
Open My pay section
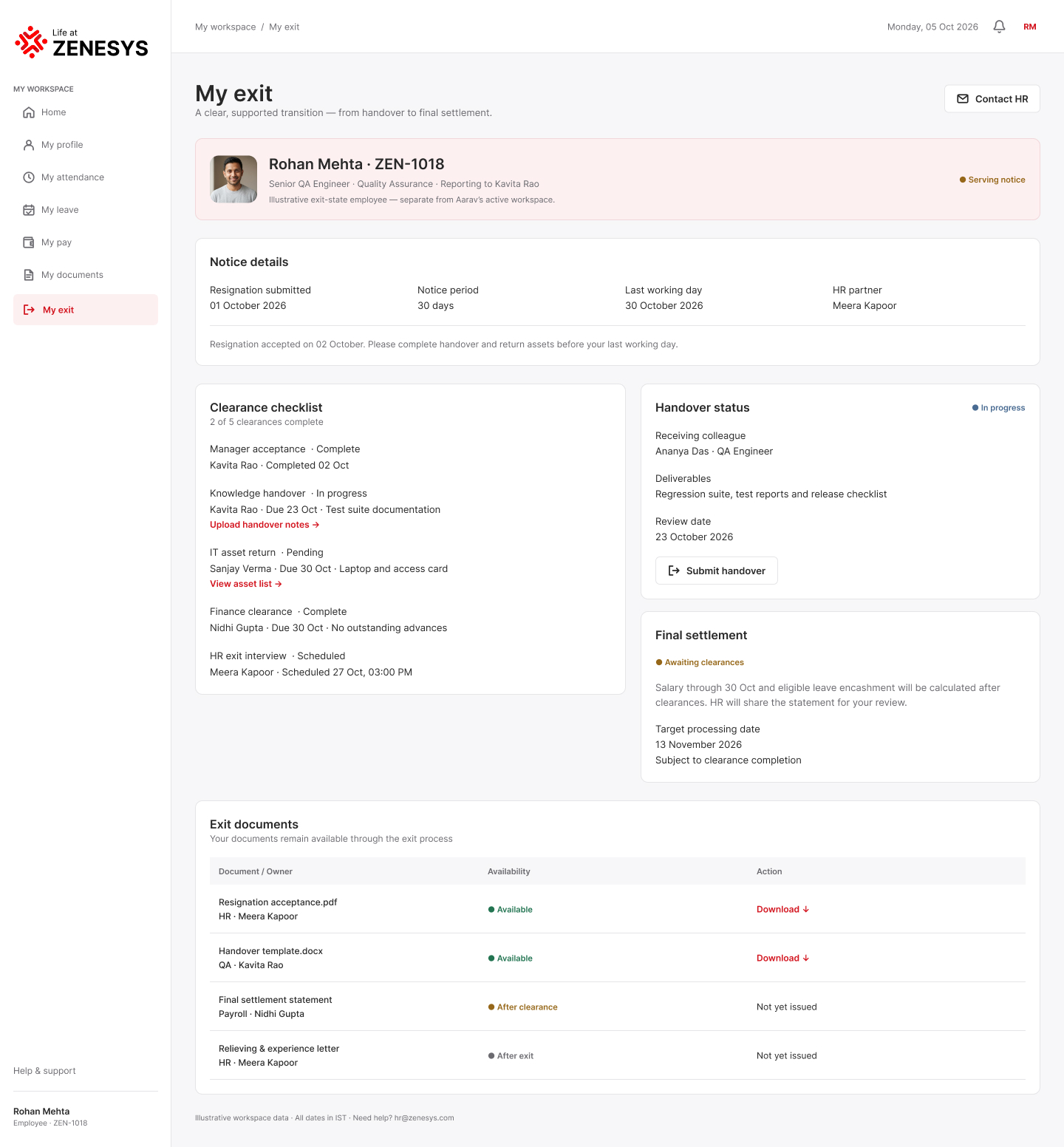[86, 242]
